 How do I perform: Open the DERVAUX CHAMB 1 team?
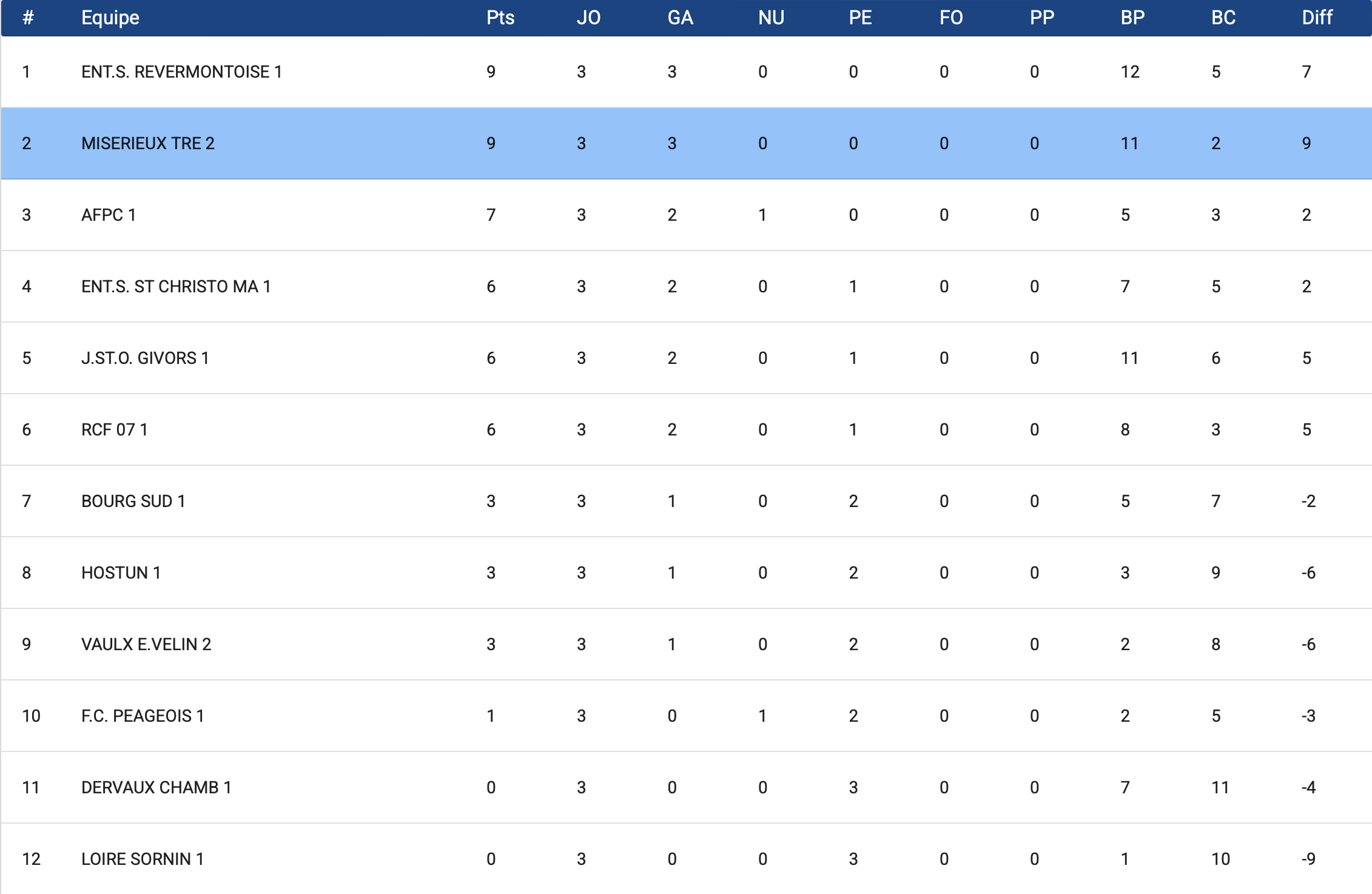[x=156, y=787]
